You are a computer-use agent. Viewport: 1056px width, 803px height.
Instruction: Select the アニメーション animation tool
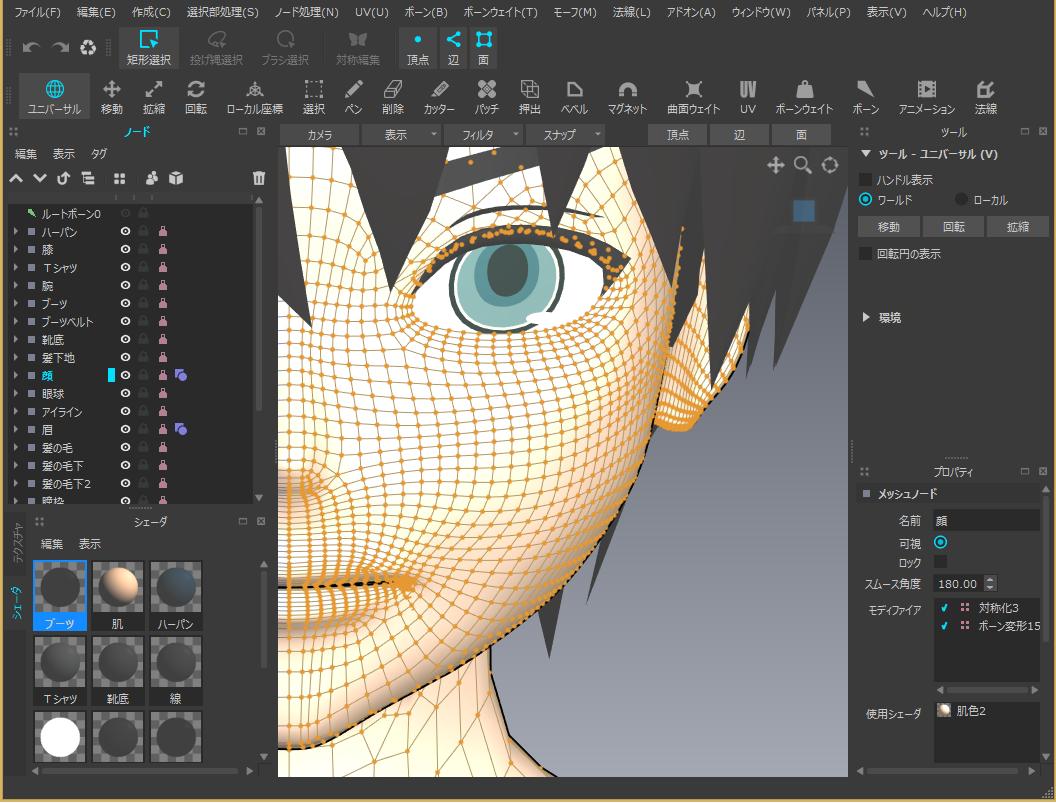[x=927, y=96]
